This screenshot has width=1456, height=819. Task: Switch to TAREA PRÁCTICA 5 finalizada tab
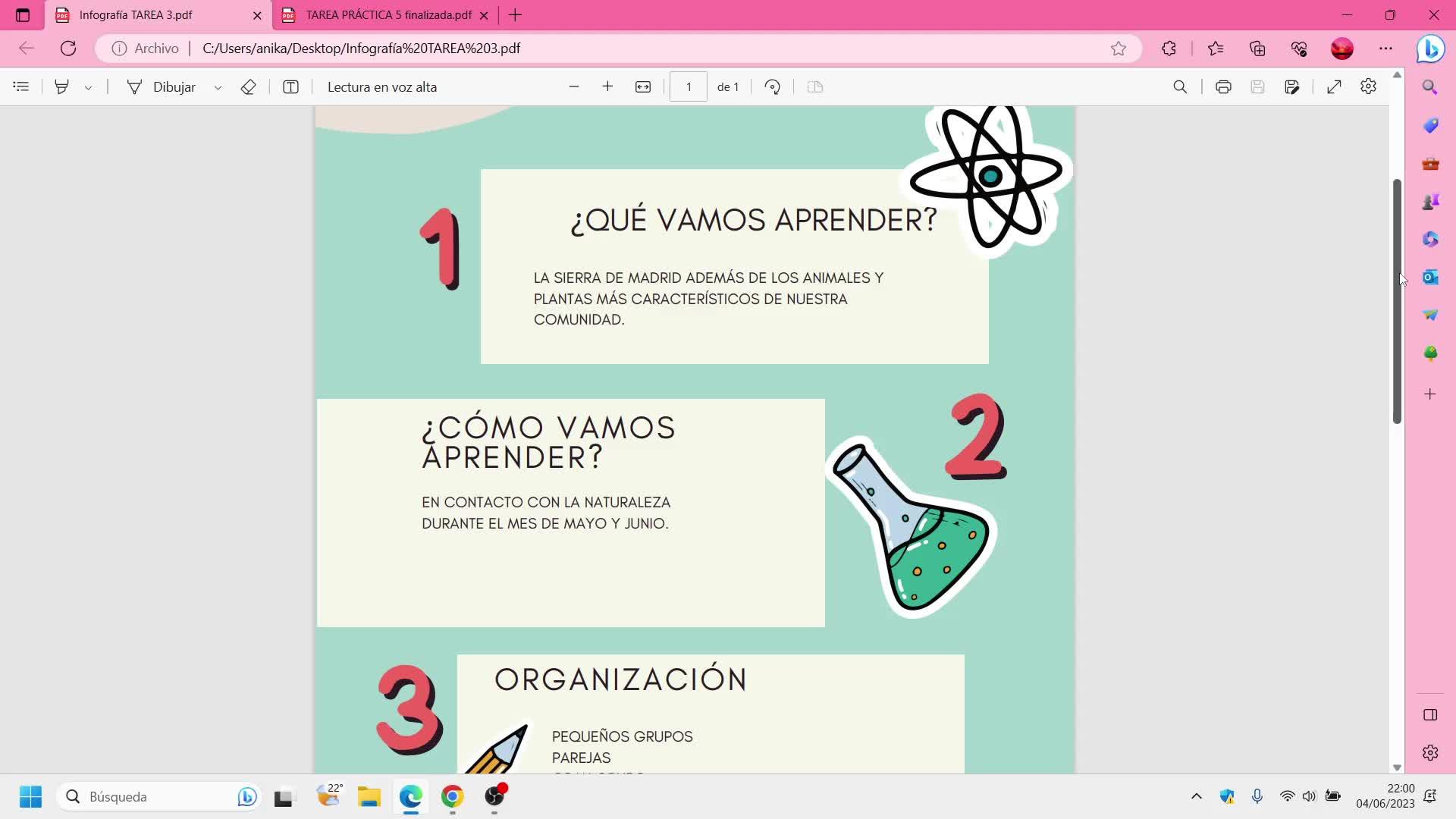[388, 15]
